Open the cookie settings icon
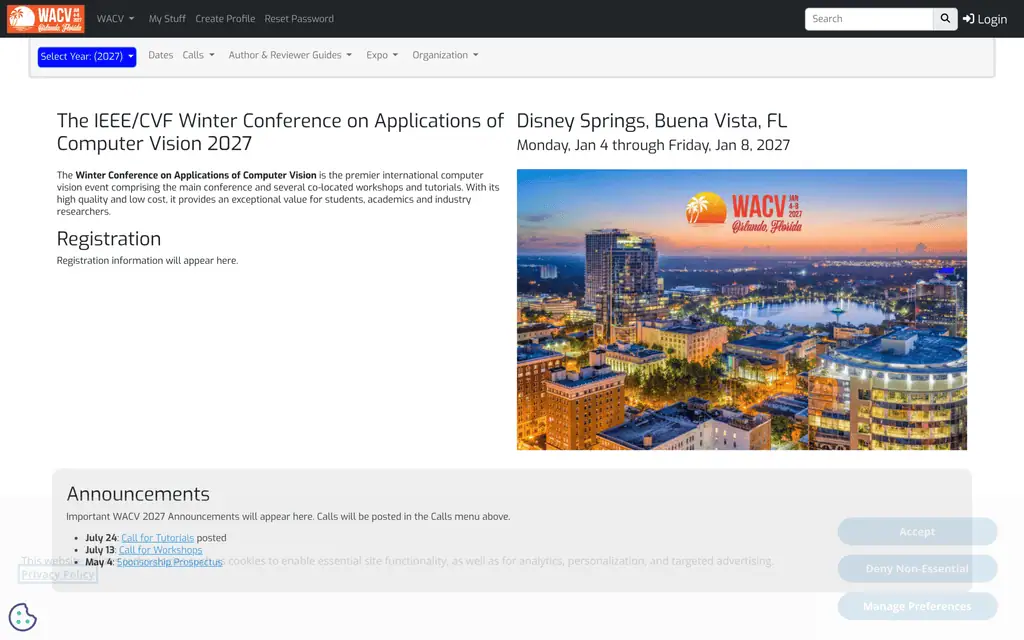Screen dimensions: 1024x640 point(22,617)
